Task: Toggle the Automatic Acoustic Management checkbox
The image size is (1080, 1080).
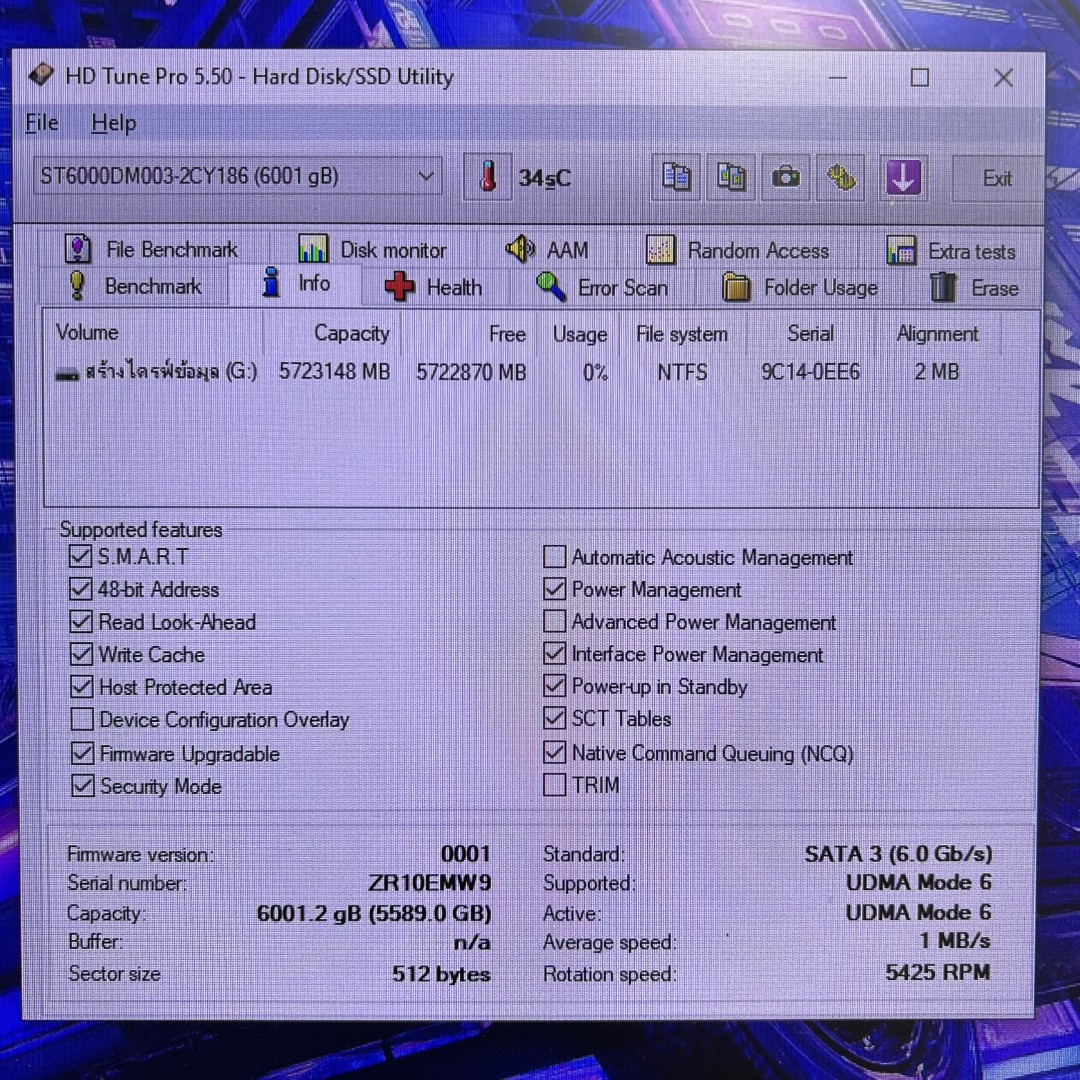Action: click(554, 557)
